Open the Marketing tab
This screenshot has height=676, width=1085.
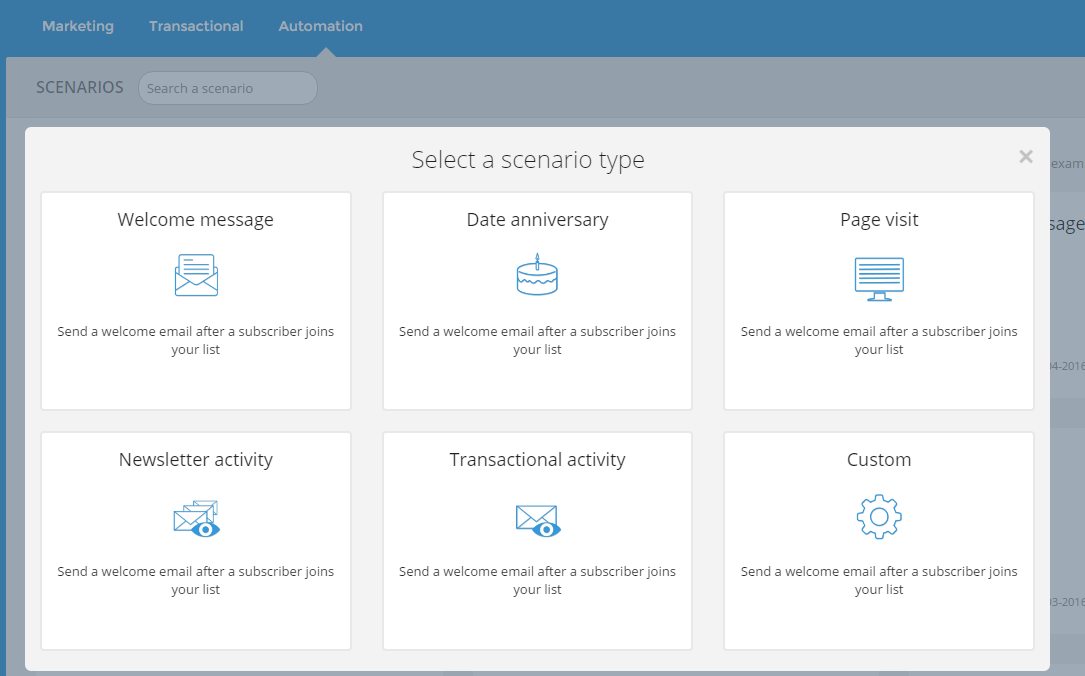coord(78,26)
